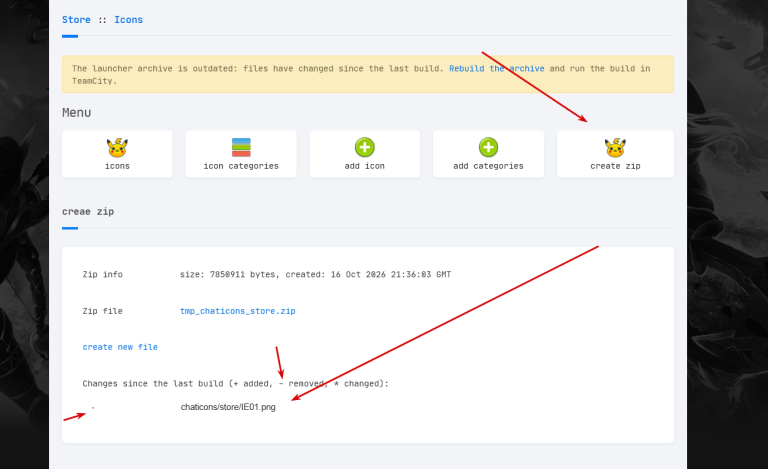Select the chaticons/store/IE01.png path text
The height and width of the screenshot is (469, 768).
228,407
